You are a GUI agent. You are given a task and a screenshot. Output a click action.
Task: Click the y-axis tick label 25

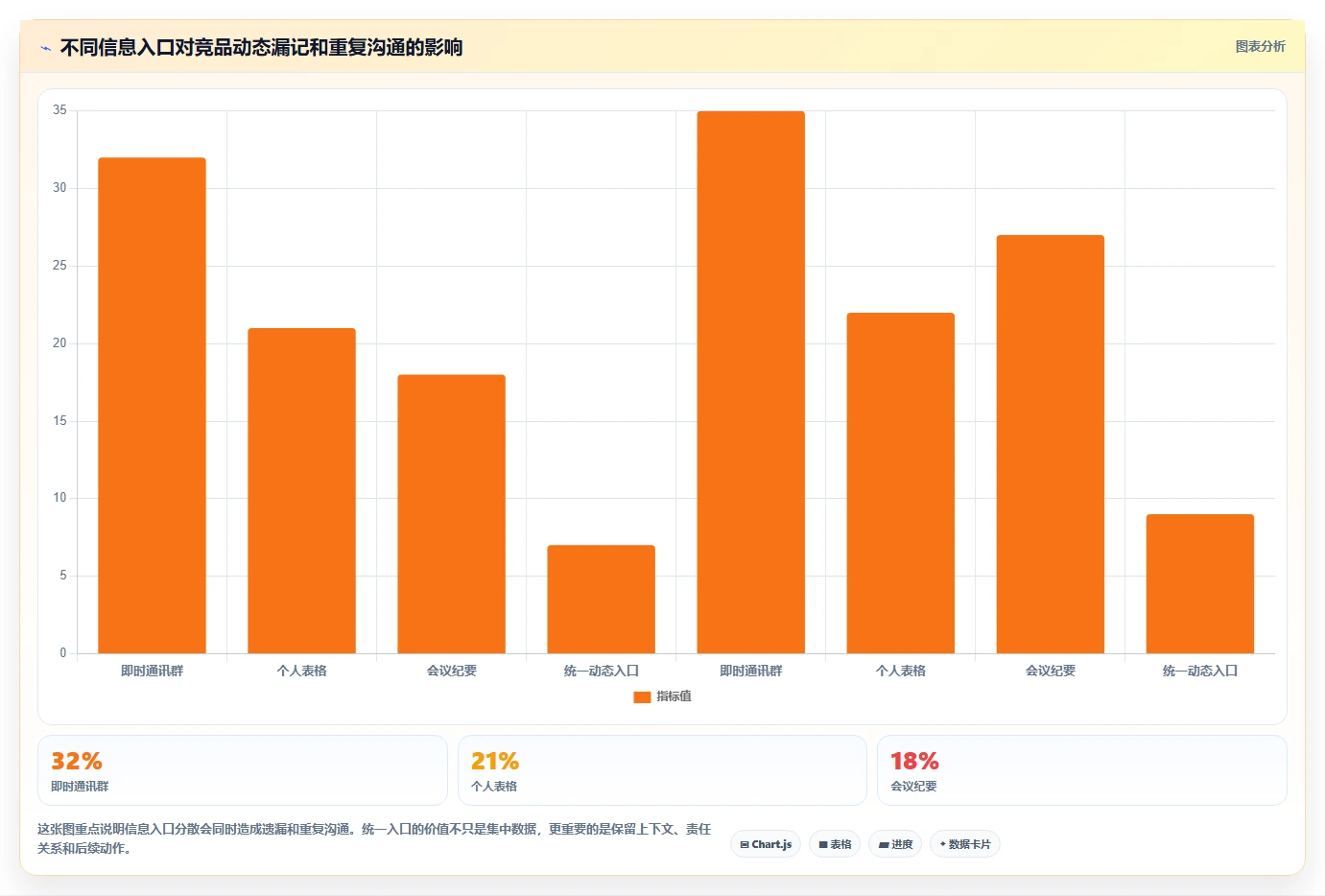(59, 266)
